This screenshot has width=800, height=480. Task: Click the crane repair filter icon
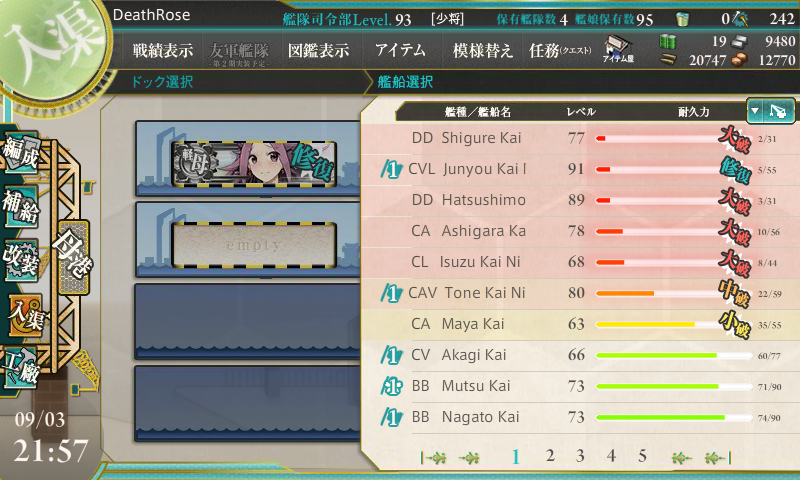779,111
